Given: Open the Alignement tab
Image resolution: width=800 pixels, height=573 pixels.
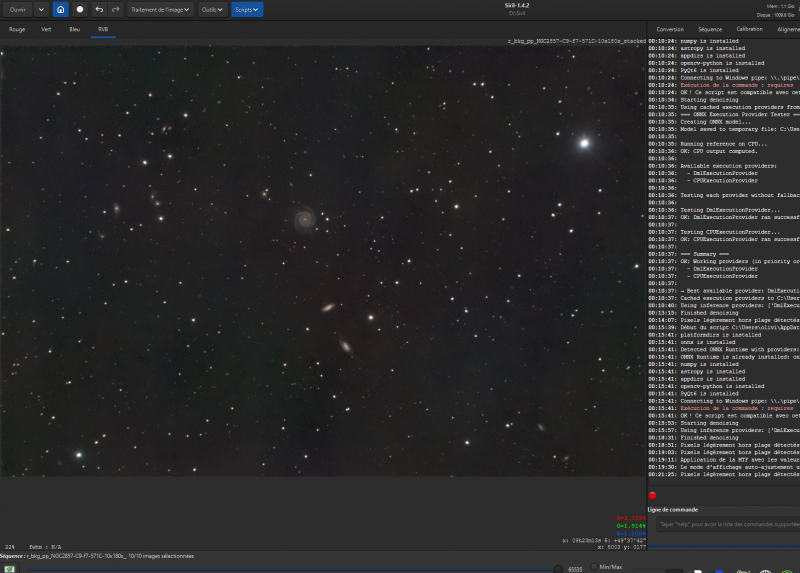Looking at the screenshot, I should [x=788, y=30].
